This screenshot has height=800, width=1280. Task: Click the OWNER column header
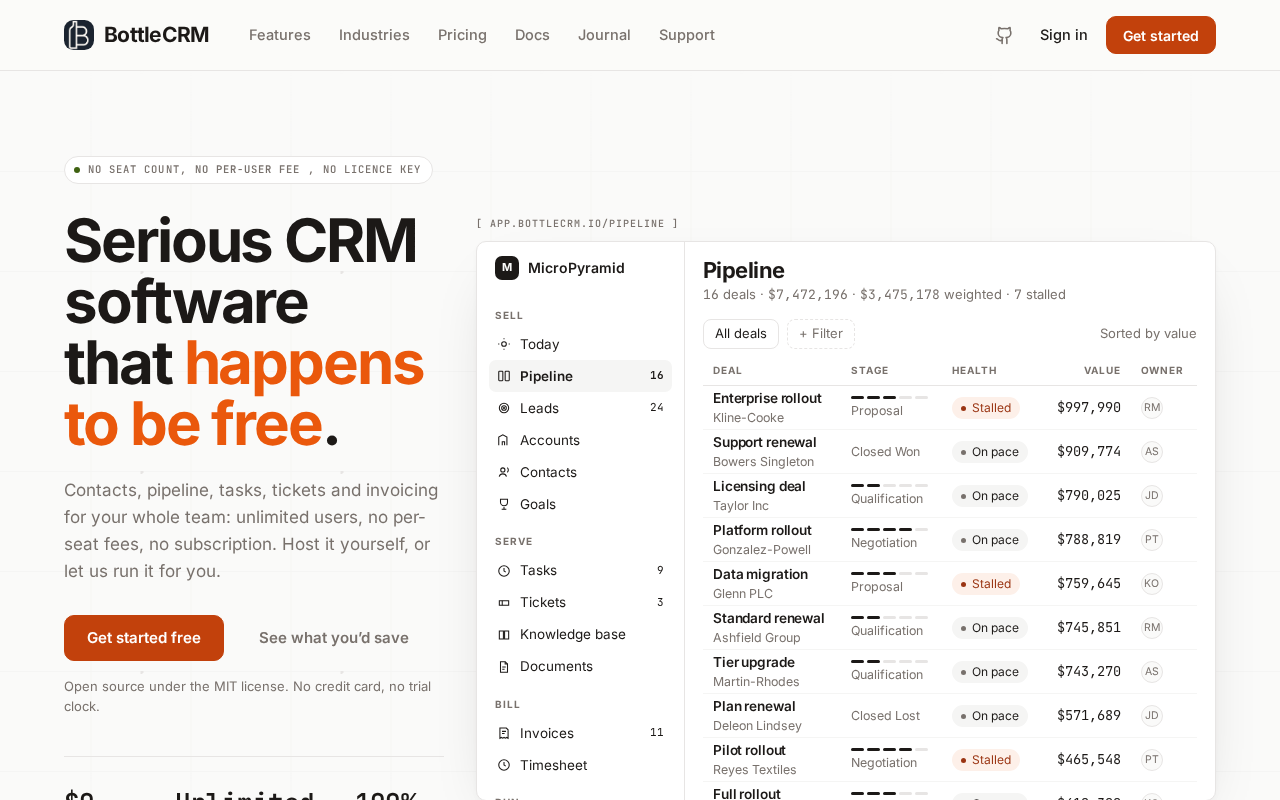tap(1162, 371)
